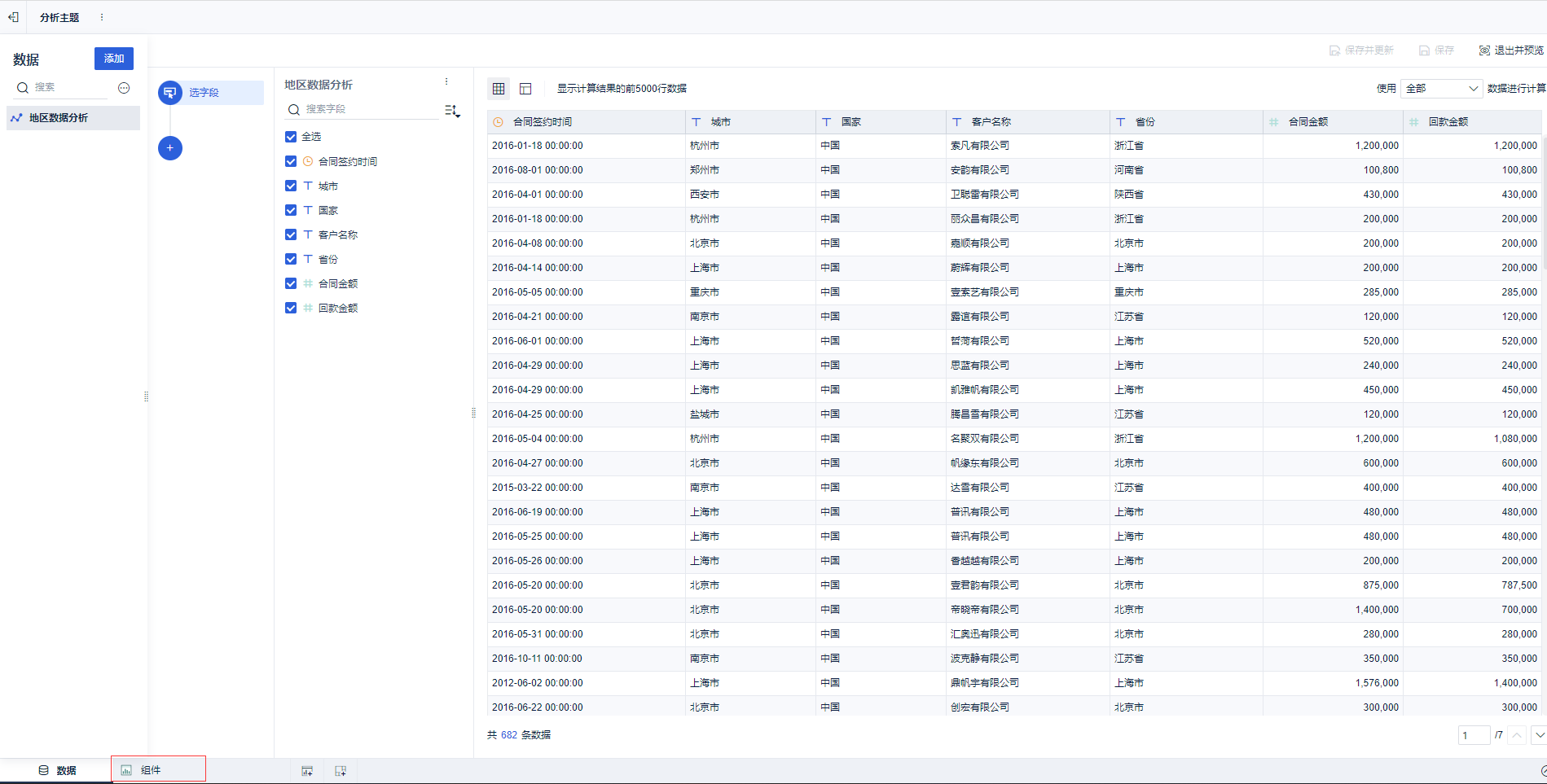Click the number type icon in 回款金额 header
The width and height of the screenshot is (1547, 784).
point(1414,122)
